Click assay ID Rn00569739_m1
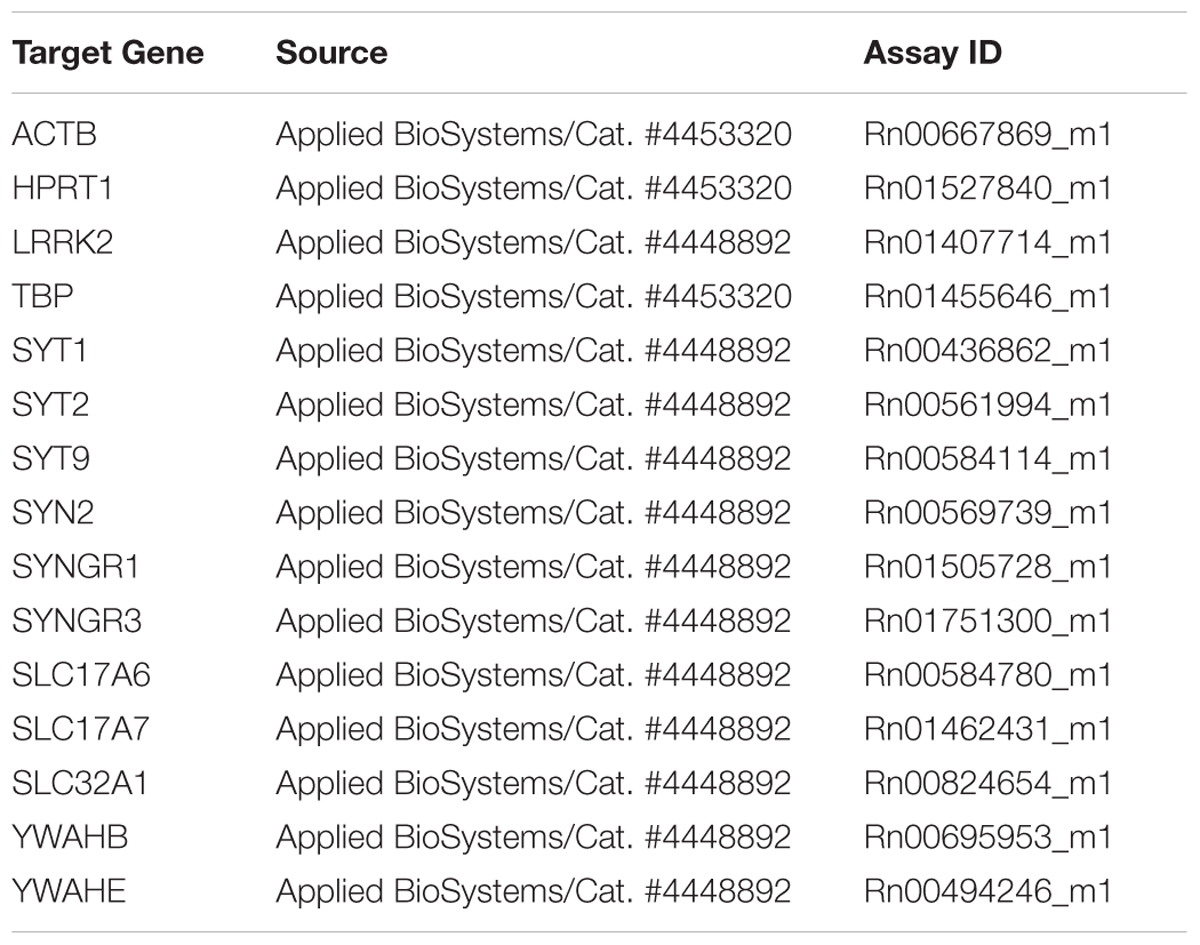Viewport: 1200px width, 945px height. [x=988, y=513]
